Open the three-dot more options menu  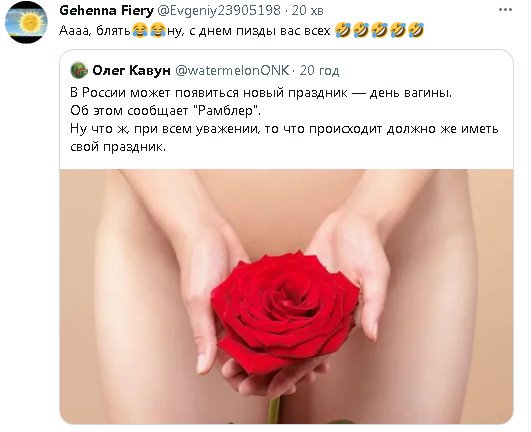click(505, 10)
